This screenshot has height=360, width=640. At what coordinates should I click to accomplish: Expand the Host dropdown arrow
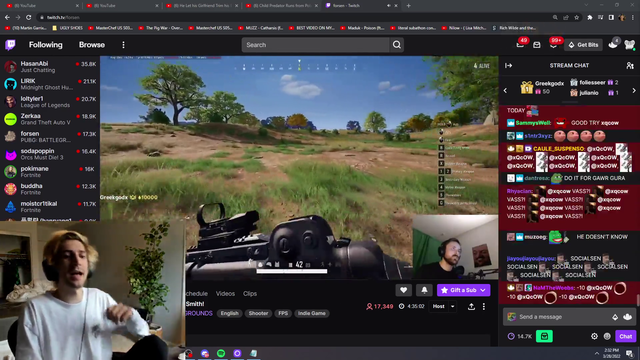(x=453, y=307)
